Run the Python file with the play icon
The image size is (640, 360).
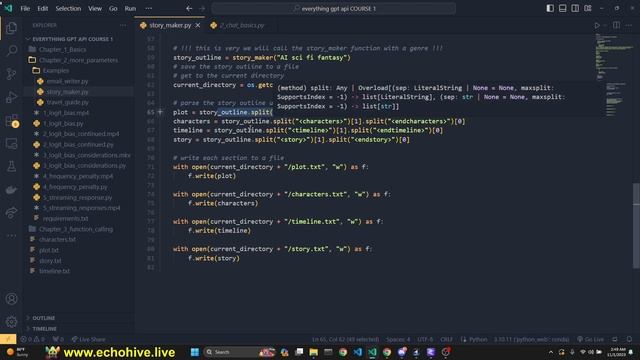pos(597,25)
